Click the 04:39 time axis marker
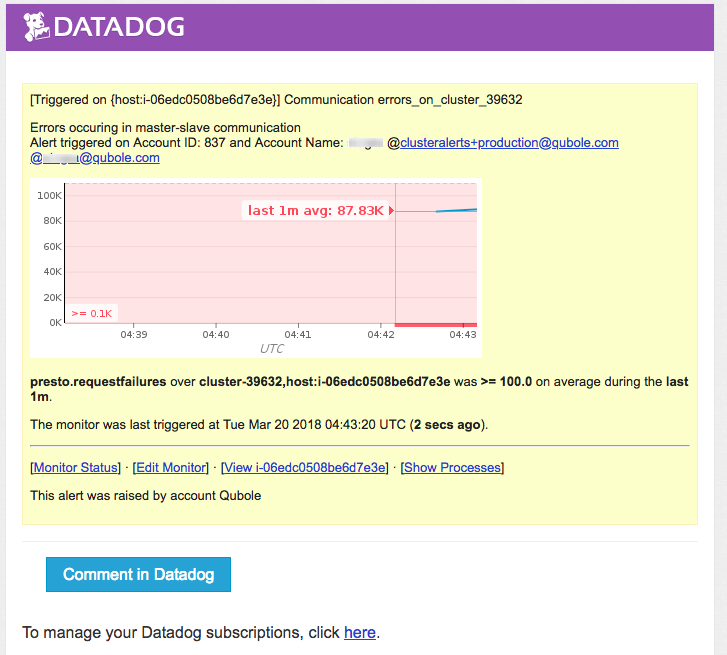 point(134,334)
